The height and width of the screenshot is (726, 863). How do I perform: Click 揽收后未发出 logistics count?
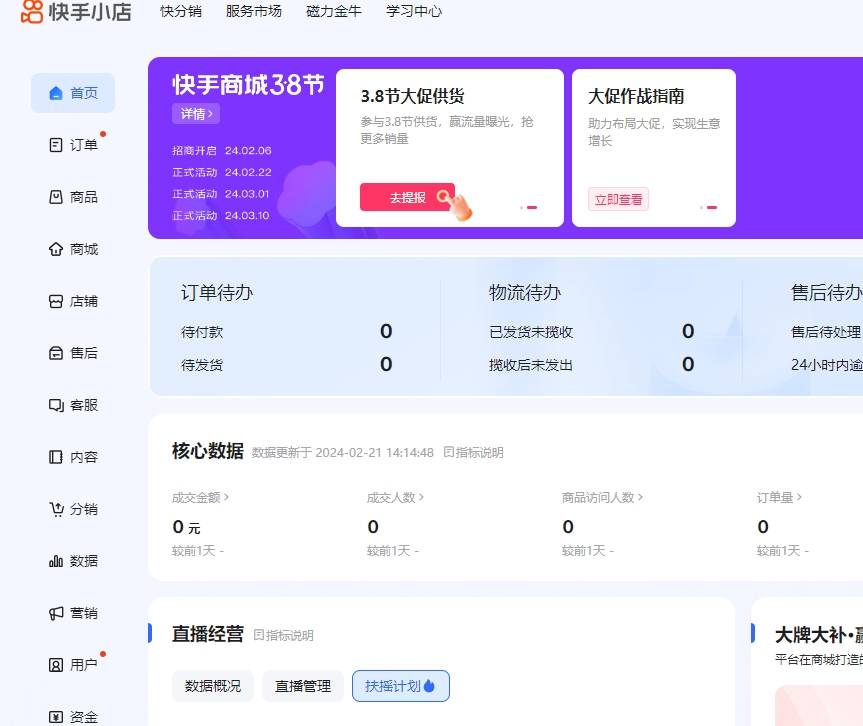click(688, 364)
